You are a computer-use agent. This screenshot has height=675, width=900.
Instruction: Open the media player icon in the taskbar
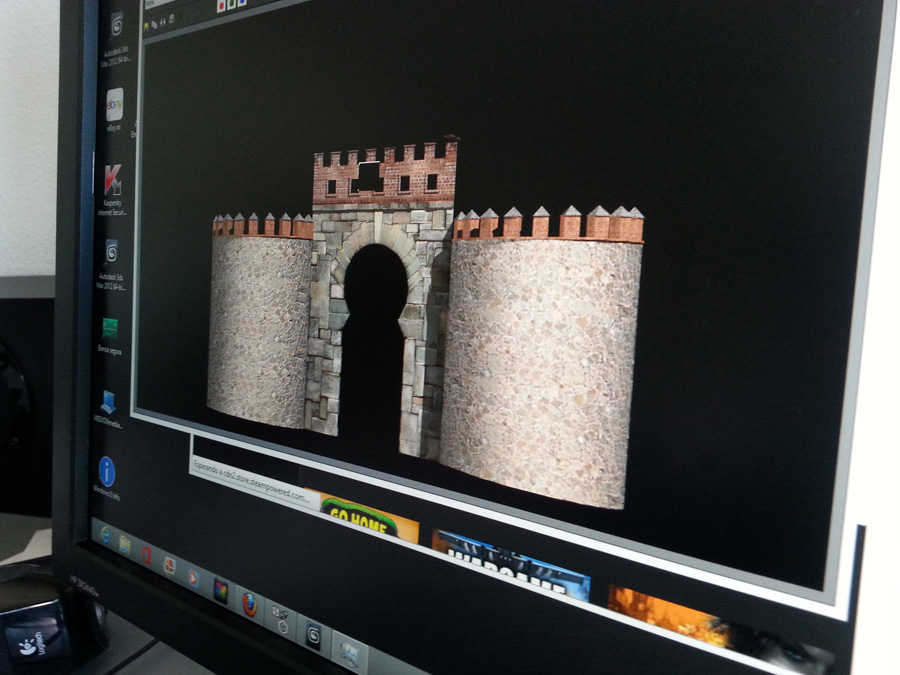[x=193, y=578]
